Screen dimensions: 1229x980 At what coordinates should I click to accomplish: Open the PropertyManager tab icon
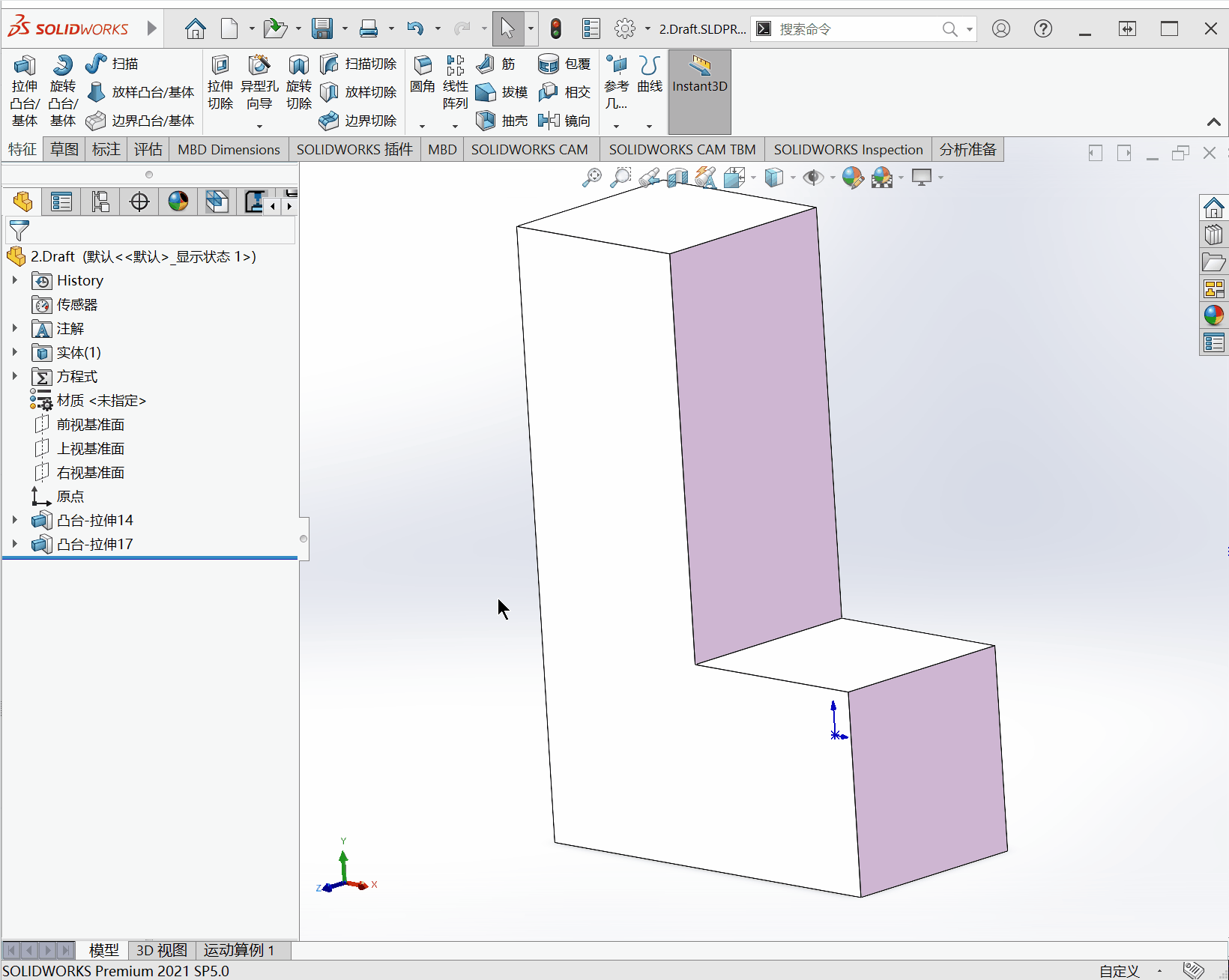click(61, 202)
